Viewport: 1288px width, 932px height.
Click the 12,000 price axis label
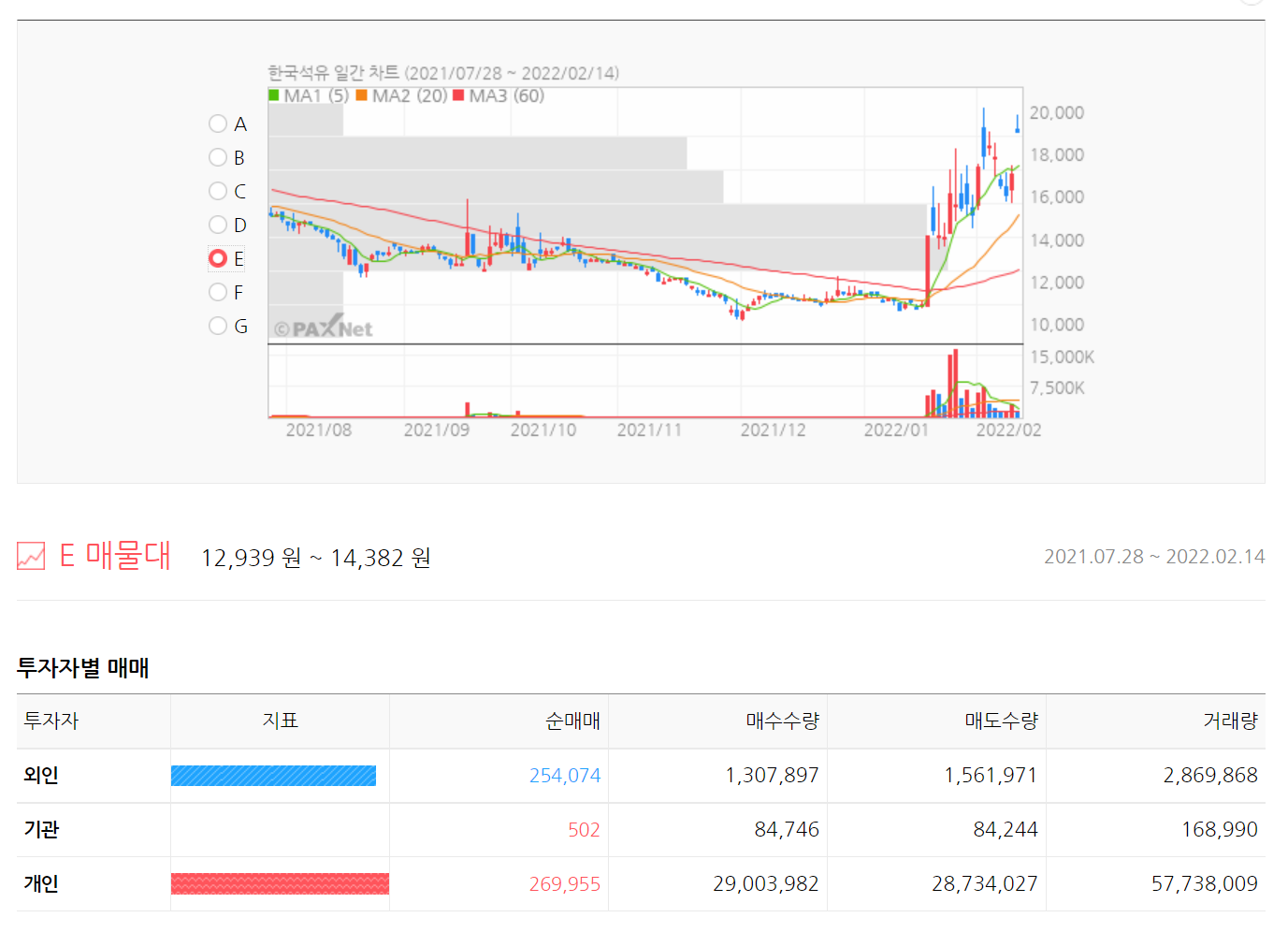click(x=1057, y=283)
